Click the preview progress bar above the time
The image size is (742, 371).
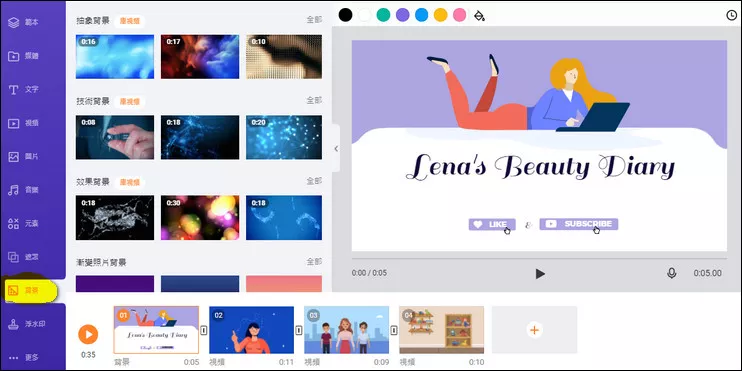coord(539,258)
